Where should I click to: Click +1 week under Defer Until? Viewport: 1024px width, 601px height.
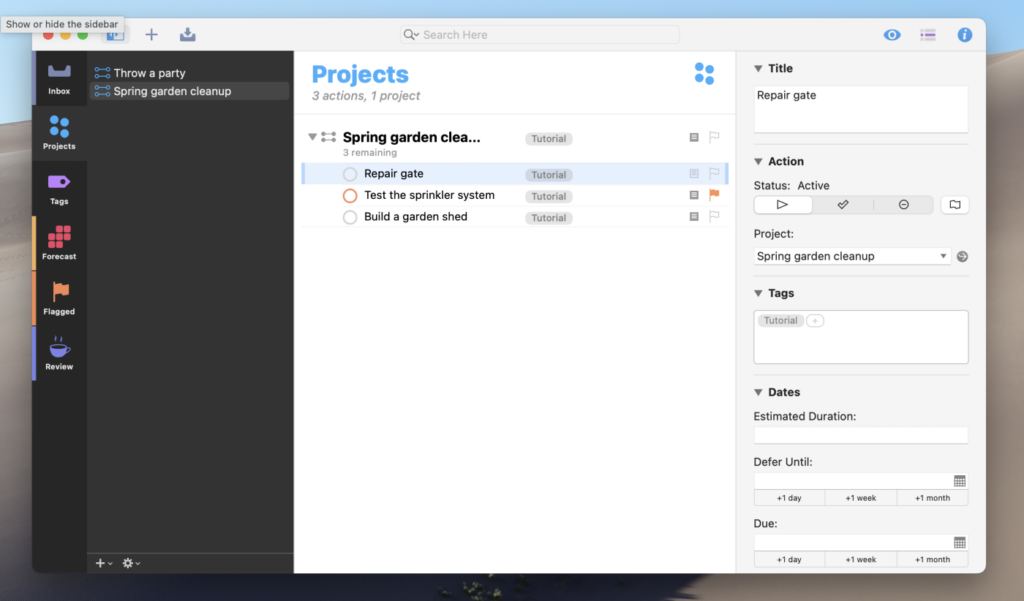(861, 498)
